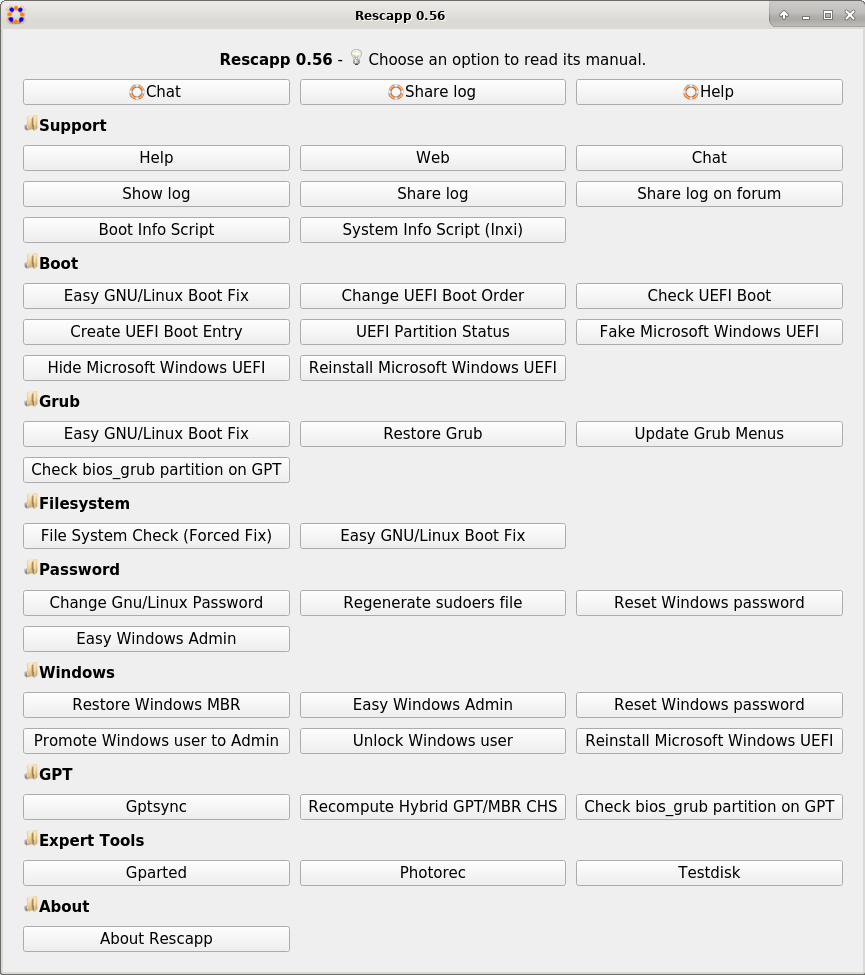Select Change UEFI Boot Order

point(433,296)
